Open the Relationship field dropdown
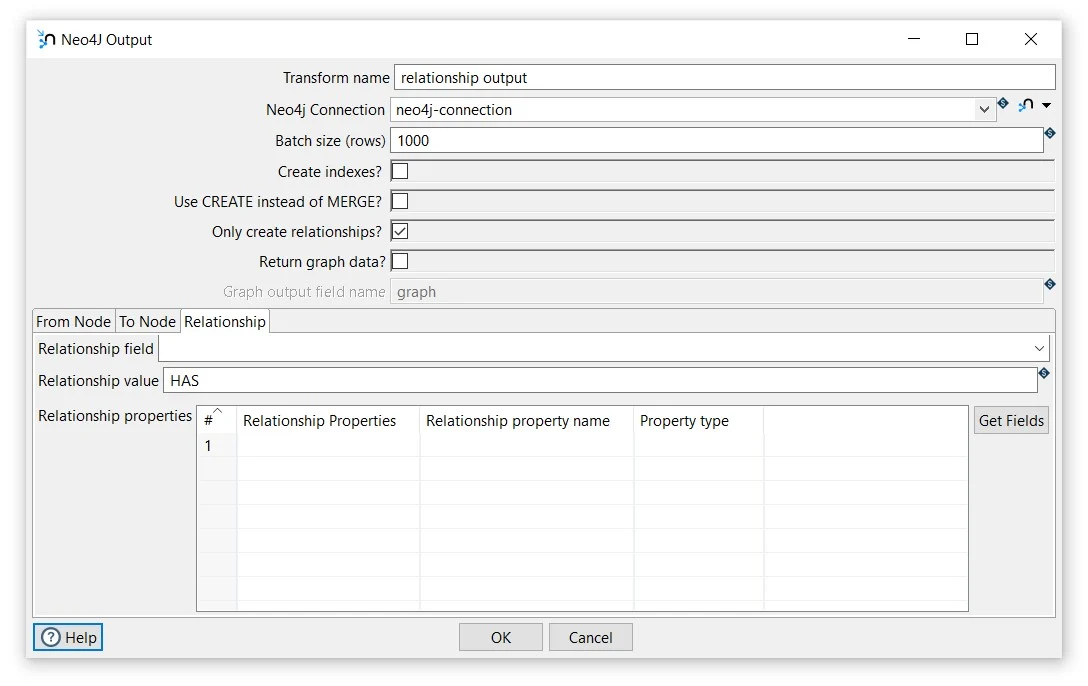 pos(1041,348)
